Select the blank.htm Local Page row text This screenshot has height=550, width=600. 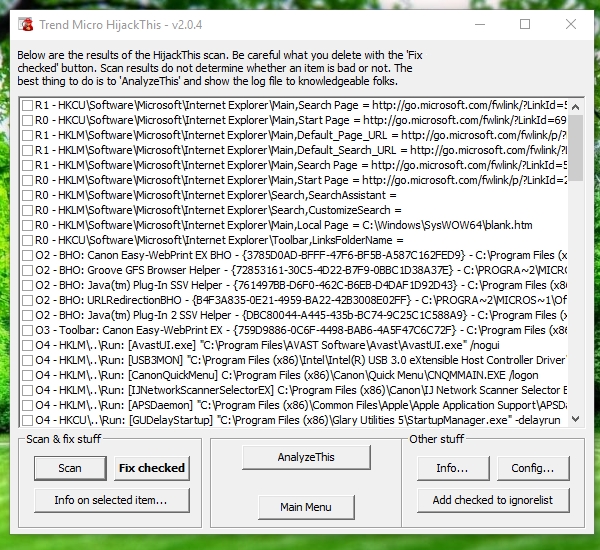point(284,225)
